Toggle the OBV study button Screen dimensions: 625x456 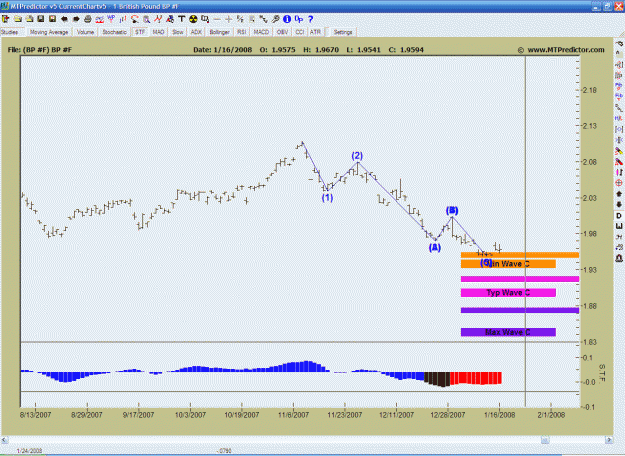pyautogui.click(x=282, y=32)
